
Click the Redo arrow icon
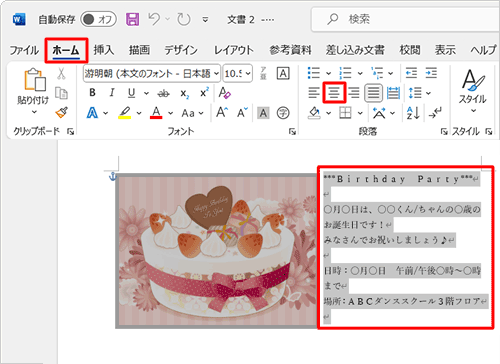[x=183, y=19]
